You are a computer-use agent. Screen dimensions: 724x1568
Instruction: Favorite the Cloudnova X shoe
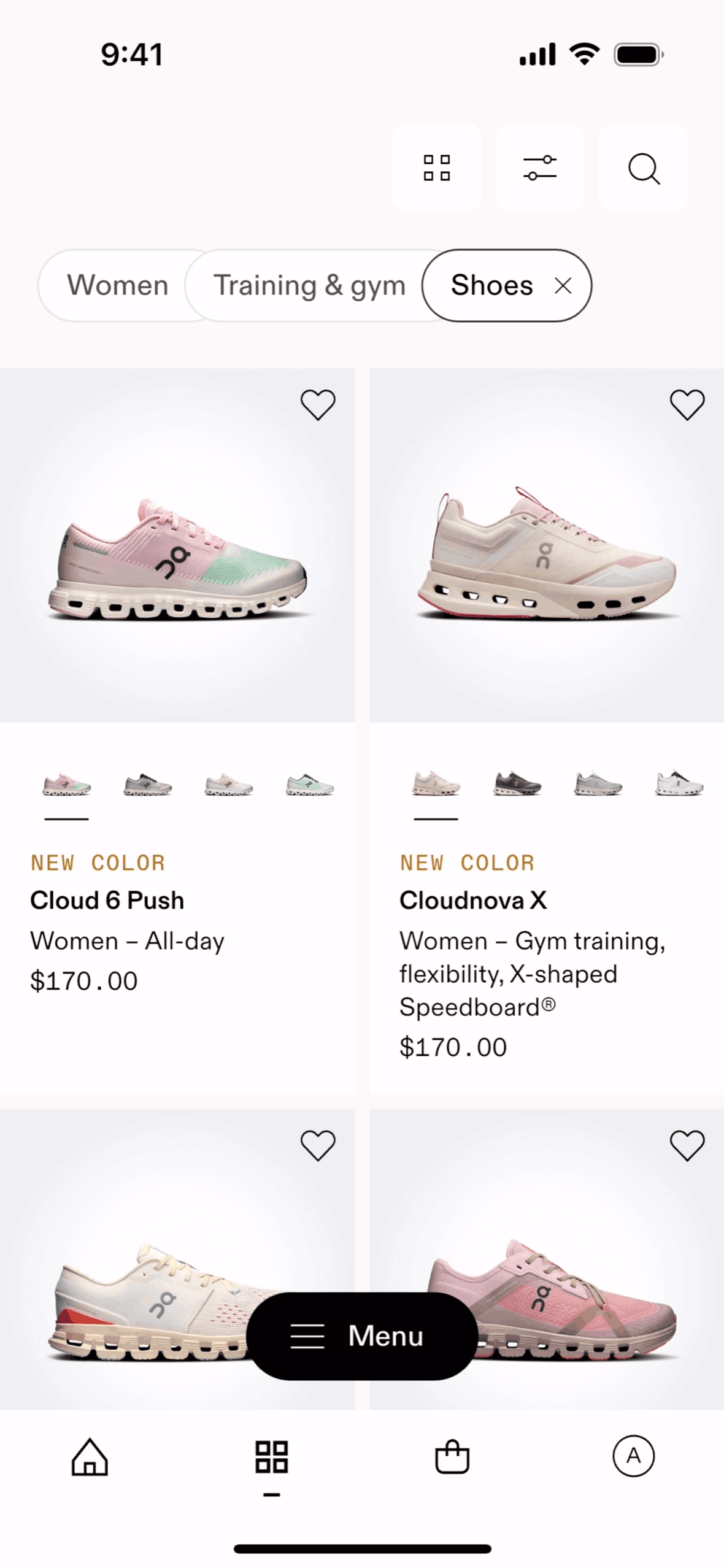click(x=687, y=405)
